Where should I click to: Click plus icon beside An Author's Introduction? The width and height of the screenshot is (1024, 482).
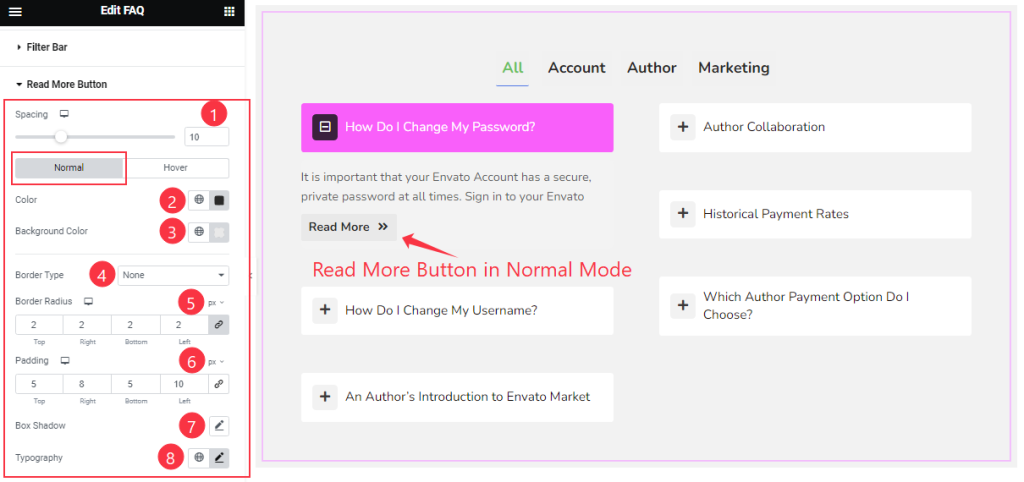coord(325,397)
